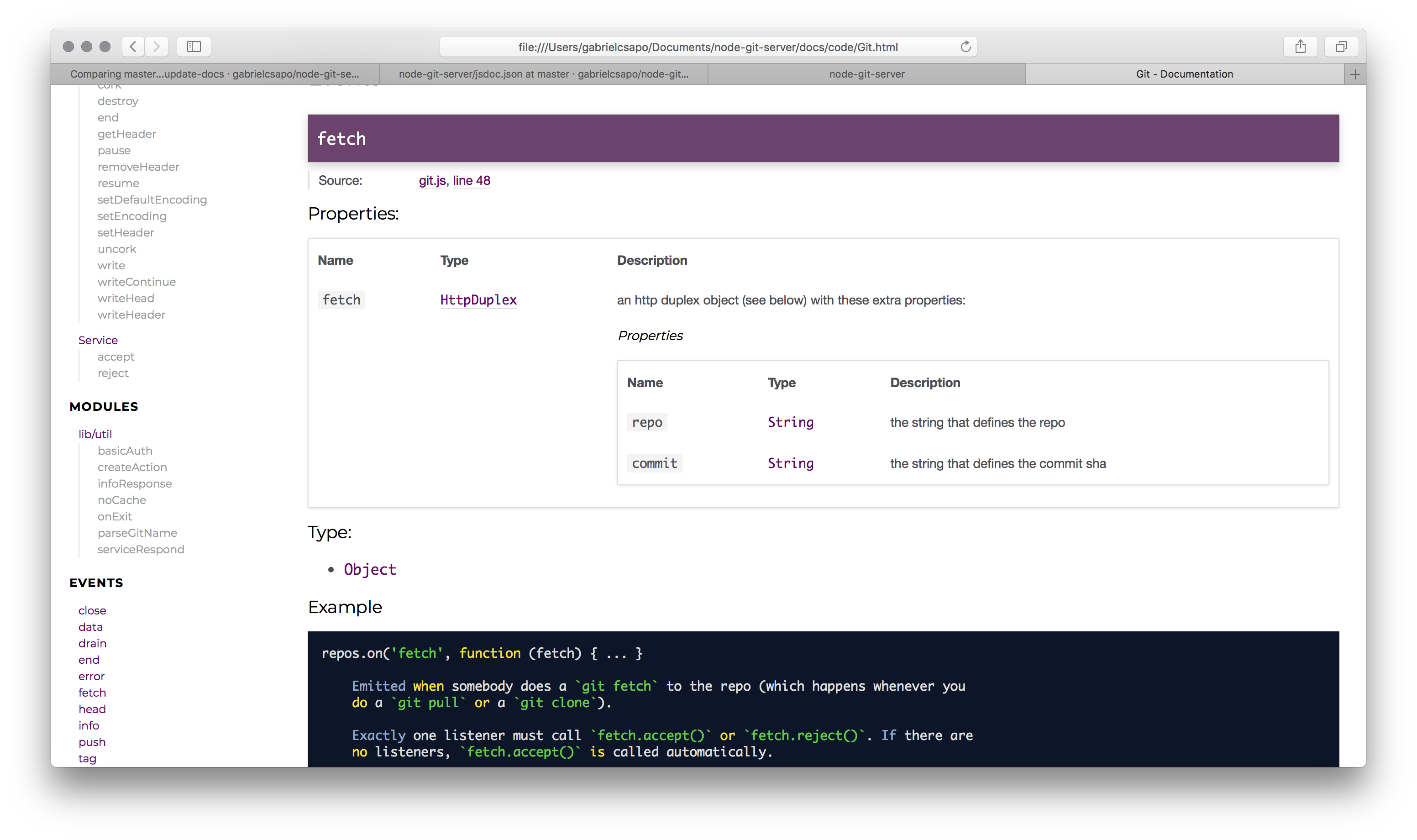Select the push event in sidebar
The image size is (1417, 840).
pyautogui.click(x=92, y=742)
